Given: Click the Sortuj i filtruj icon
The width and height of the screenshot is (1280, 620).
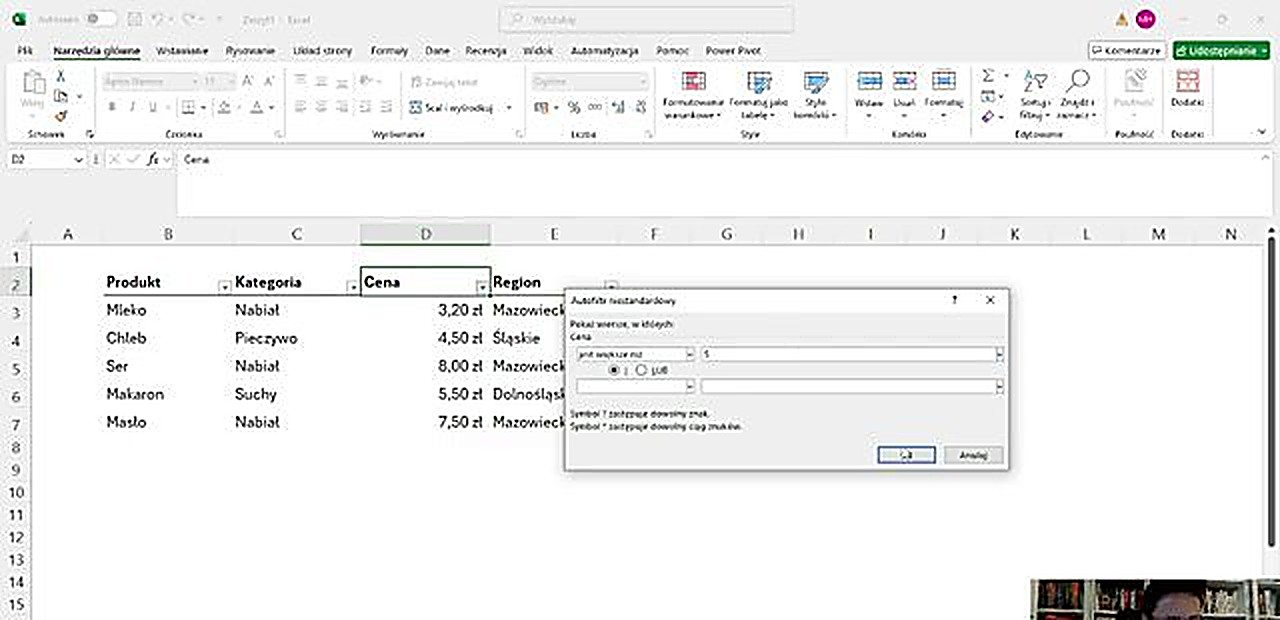Looking at the screenshot, I should point(1034,84).
